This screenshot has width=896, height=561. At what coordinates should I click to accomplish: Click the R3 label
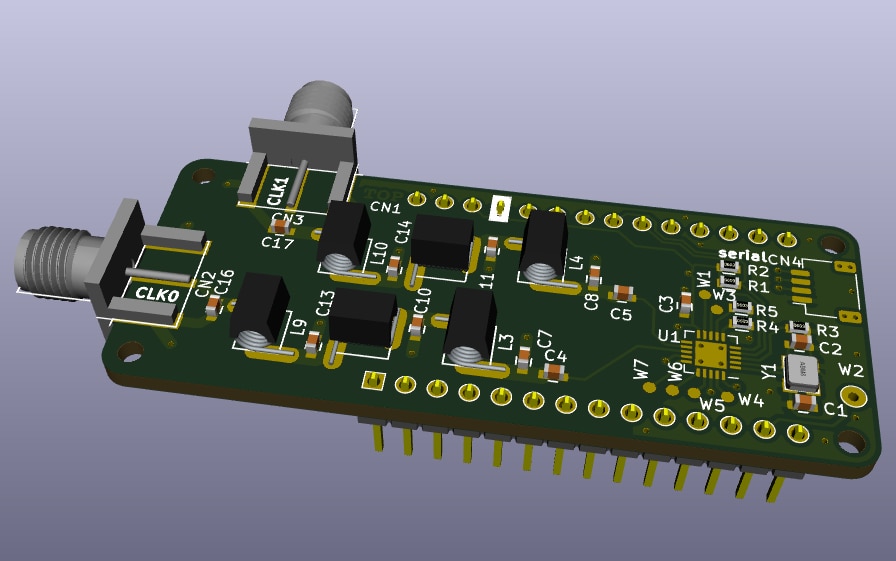coord(827,331)
